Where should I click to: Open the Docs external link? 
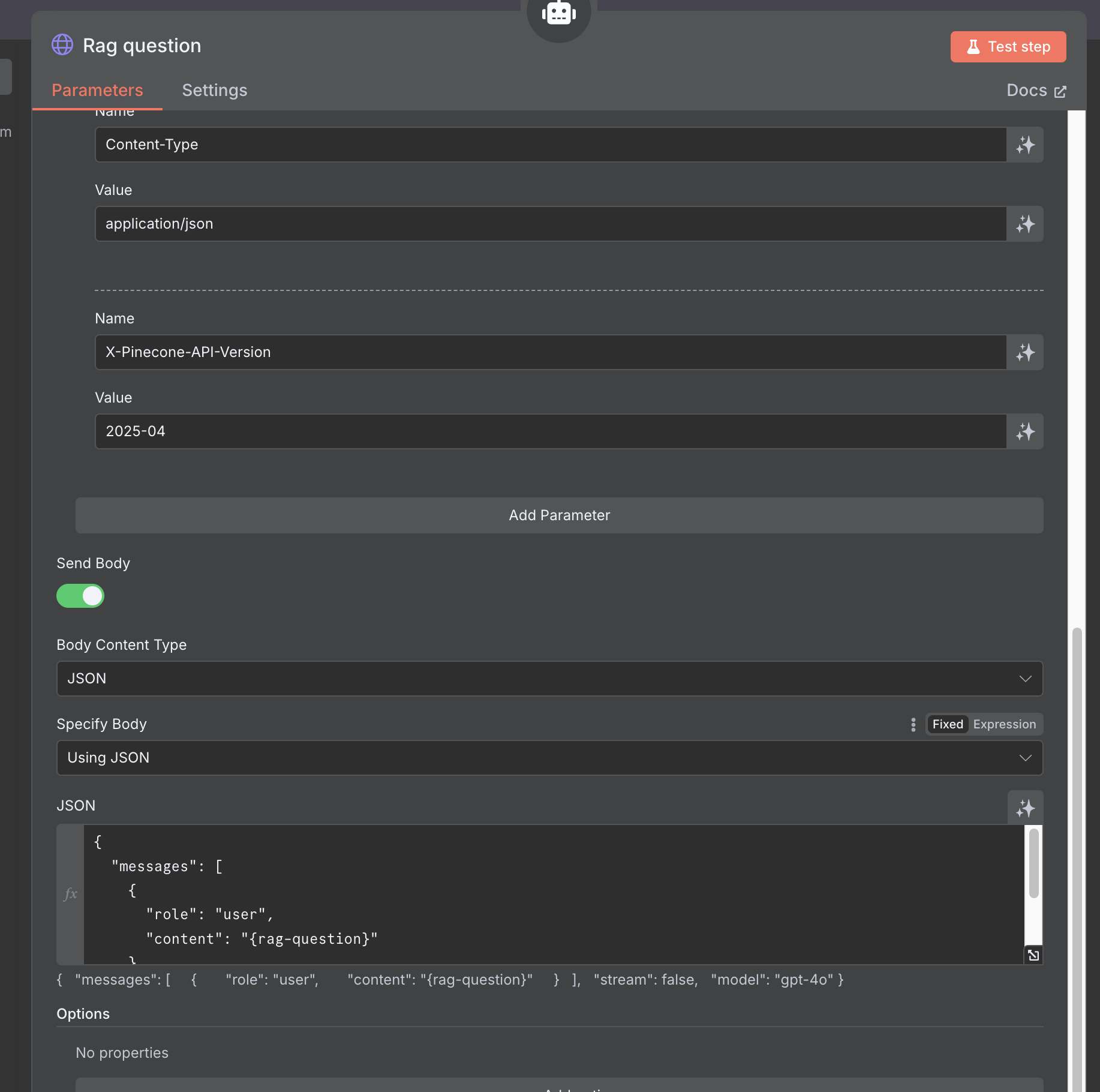(x=1036, y=91)
